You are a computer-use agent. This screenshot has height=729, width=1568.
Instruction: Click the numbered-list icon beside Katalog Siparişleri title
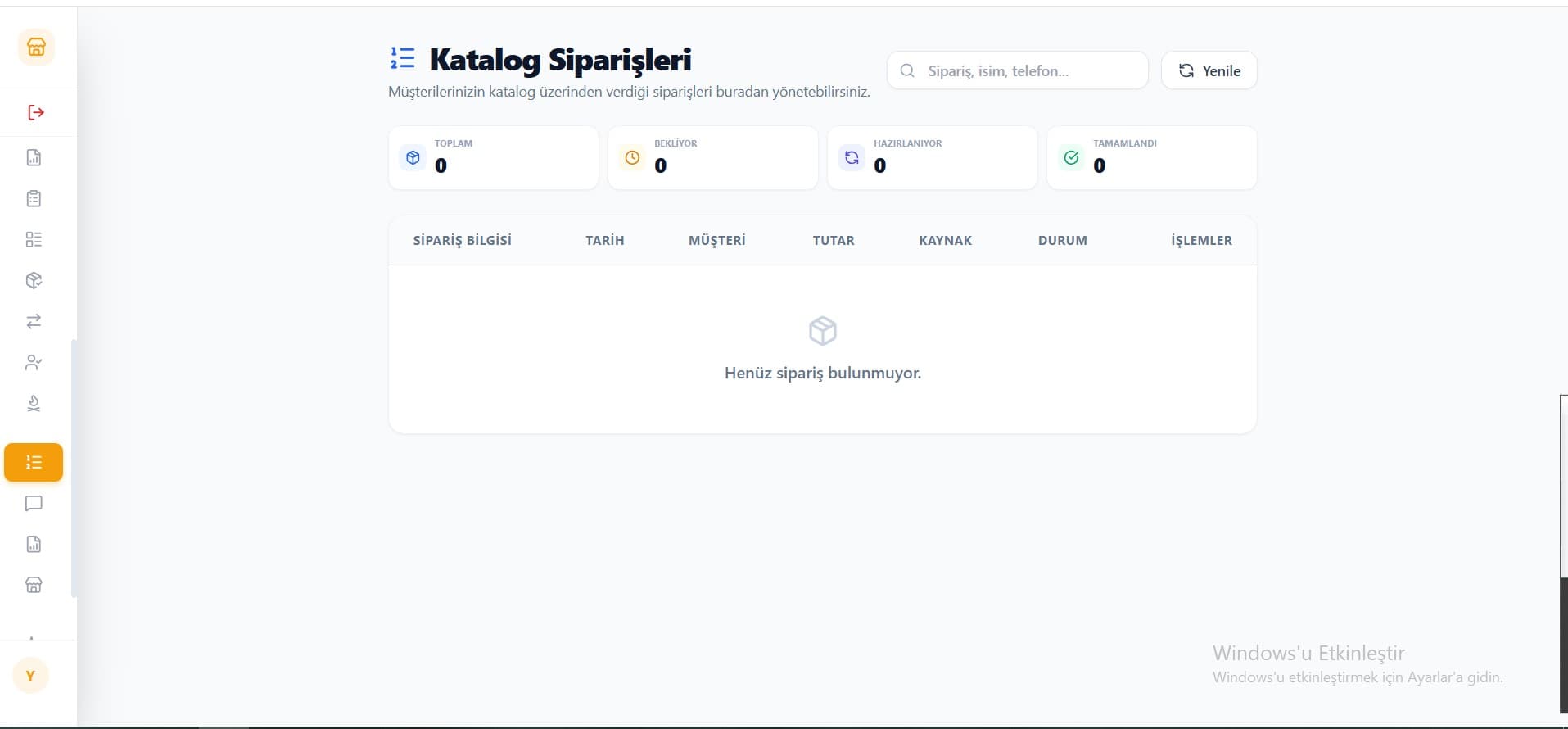tap(403, 58)
